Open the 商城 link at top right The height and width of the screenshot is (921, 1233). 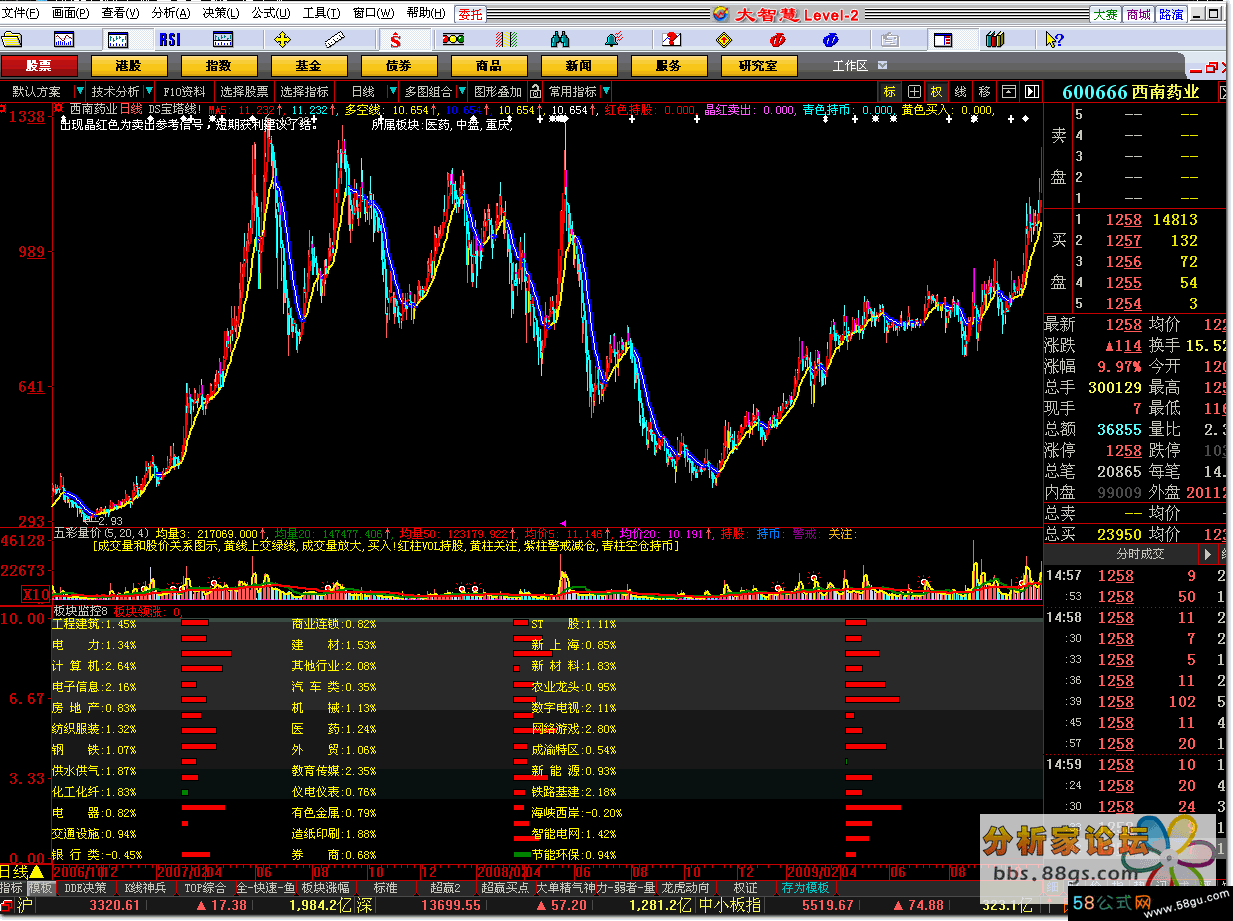click(1138, 14)
